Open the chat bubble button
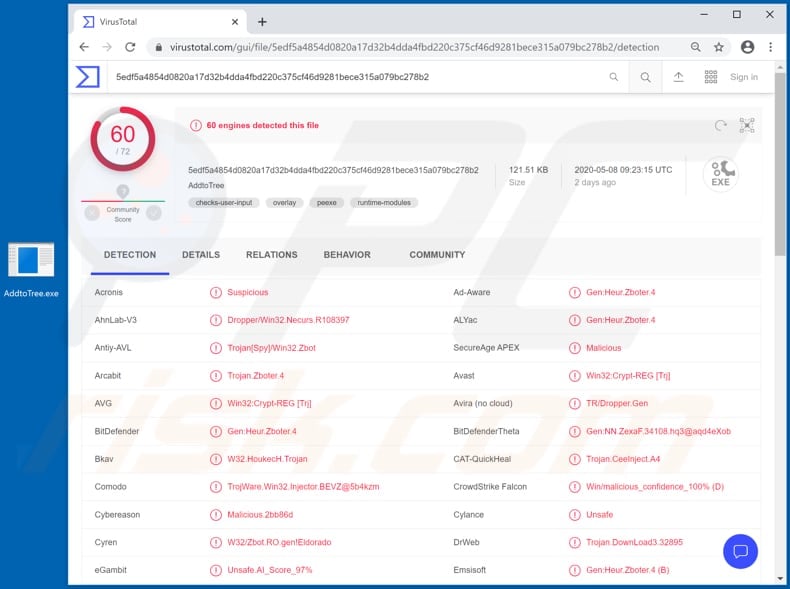This screenshot has height=589, width=790. [x=740, y=551]
